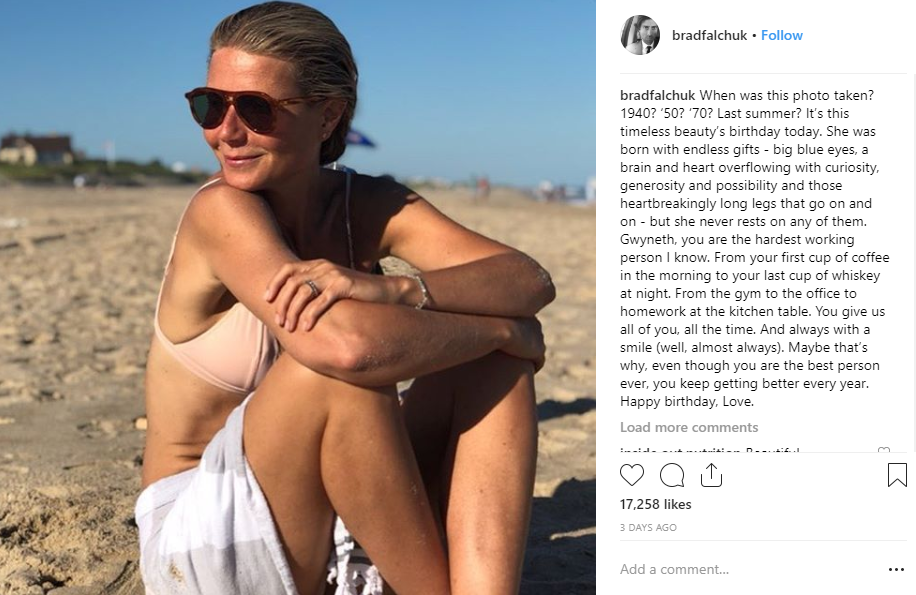Screen dimensions: 916x595
Task: Open bradfalchuk's profile picture avatar
Action: coord(640,35)
